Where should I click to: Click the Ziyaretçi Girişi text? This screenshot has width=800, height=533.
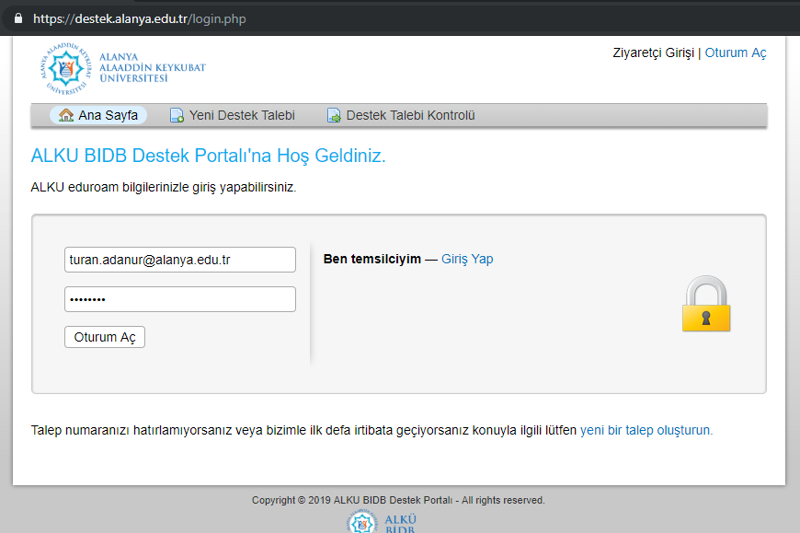coord(654,53)
